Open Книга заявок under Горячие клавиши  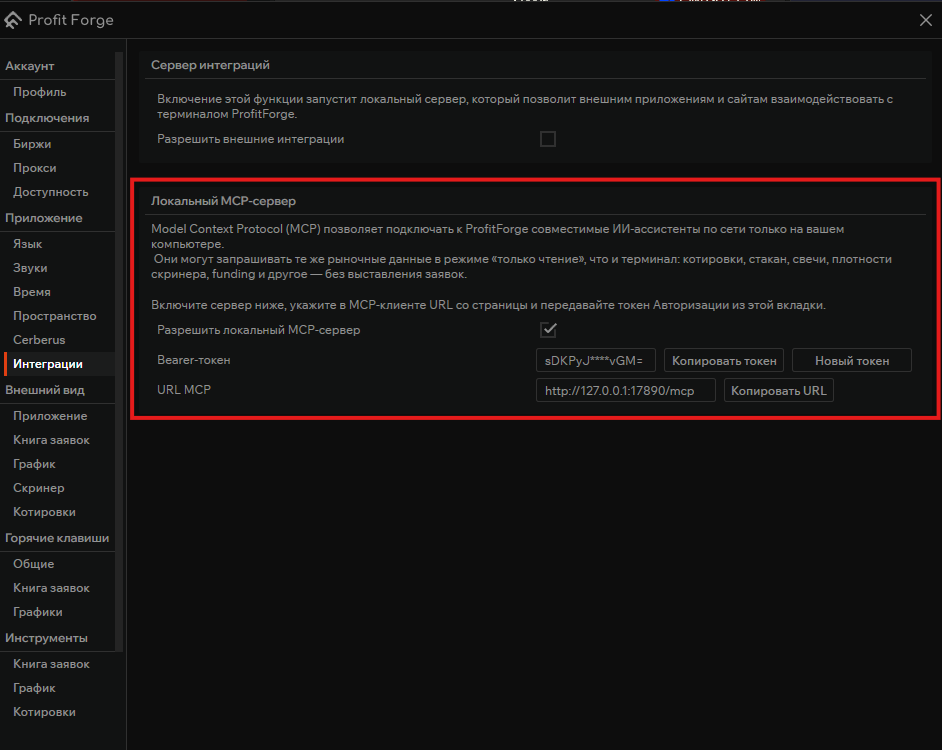(51, 588)
